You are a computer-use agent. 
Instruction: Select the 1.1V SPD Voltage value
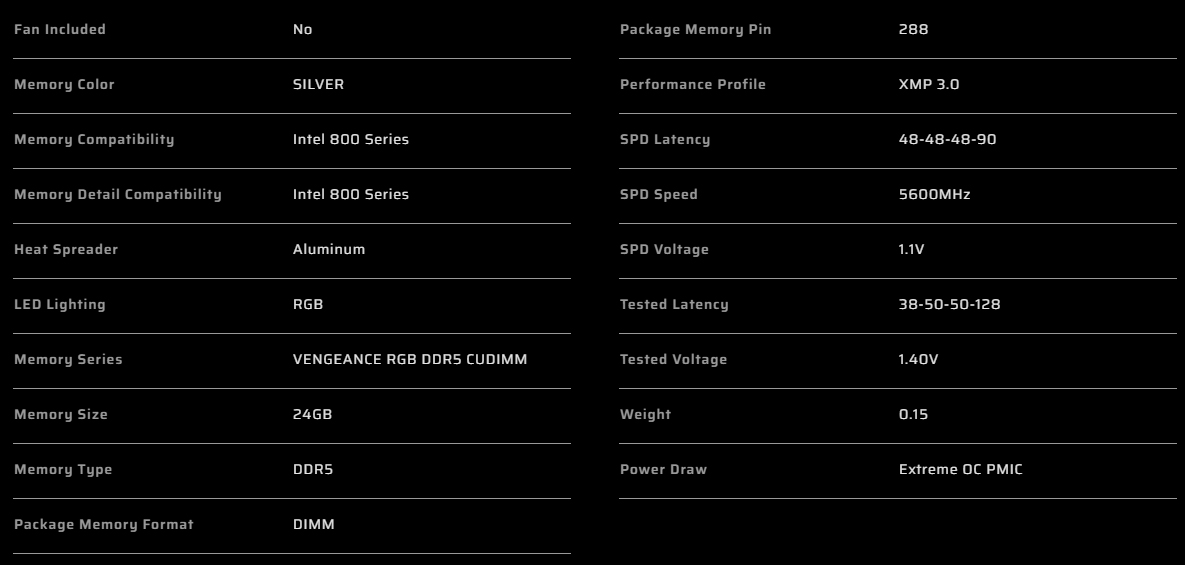coord(911,249)
